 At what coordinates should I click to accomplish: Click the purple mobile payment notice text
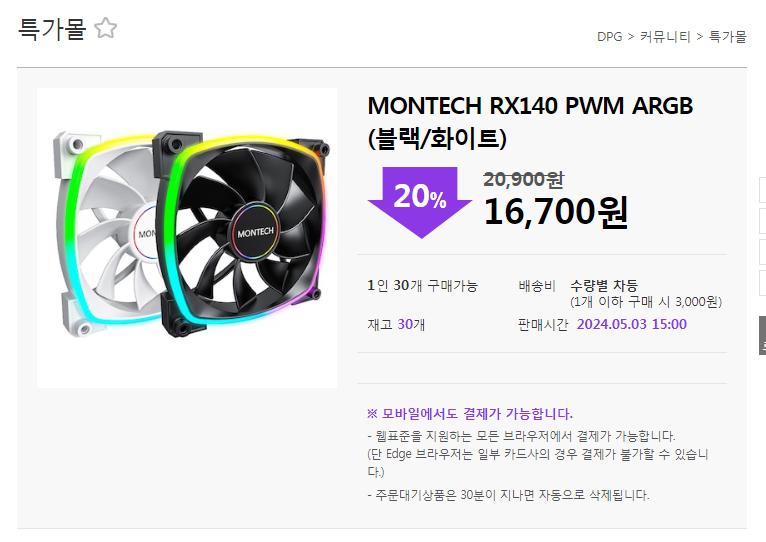click(x=469, y=413)
